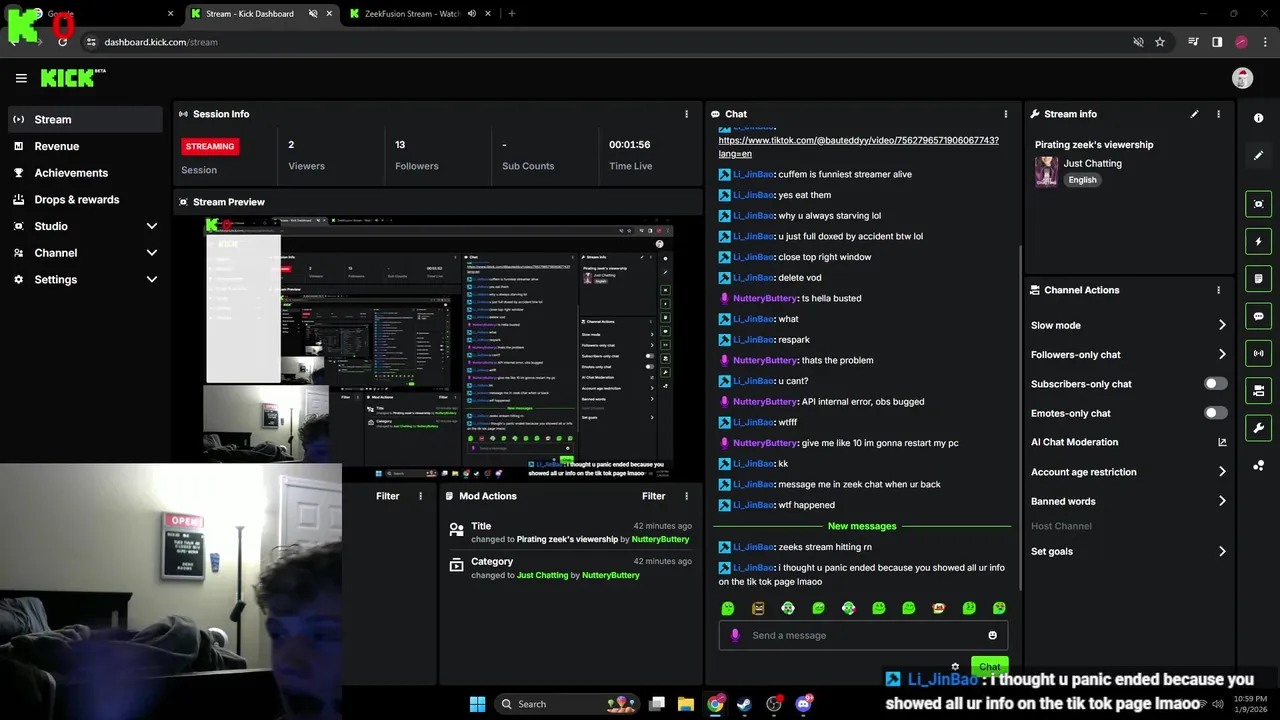
Task: Open AI Chat Moderation external link icon
Action: click(x=1222, y=442)
